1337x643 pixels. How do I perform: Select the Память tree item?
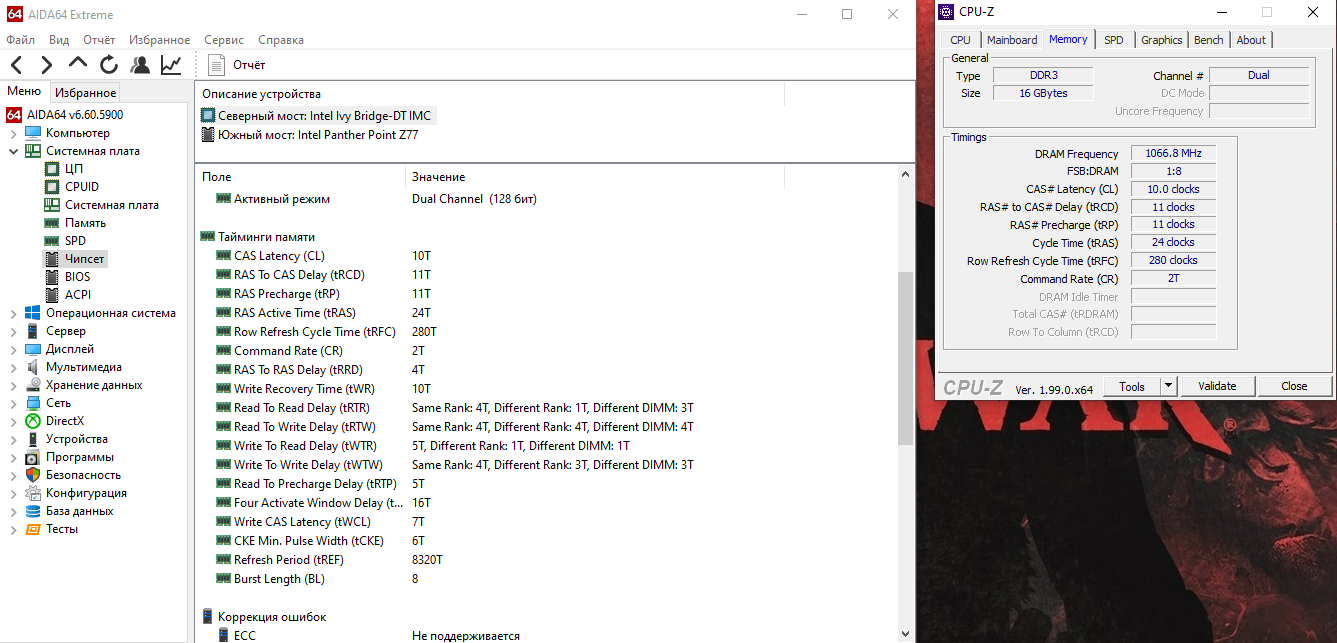coord(85,223)
